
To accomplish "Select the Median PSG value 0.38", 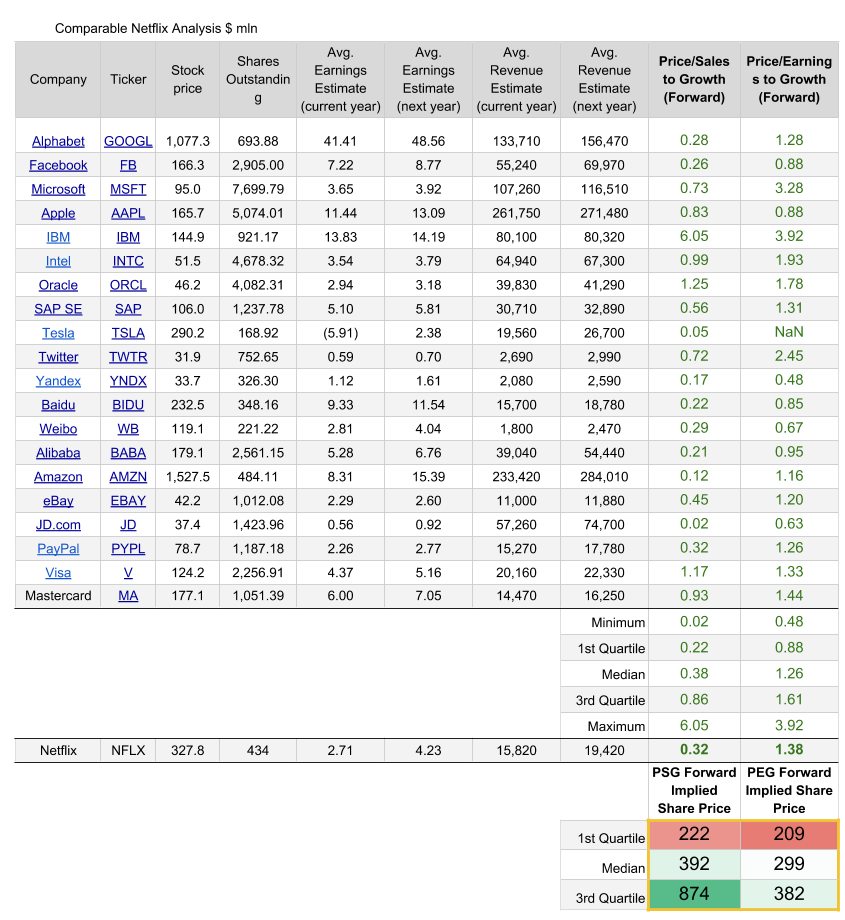I will click(694, 674).
